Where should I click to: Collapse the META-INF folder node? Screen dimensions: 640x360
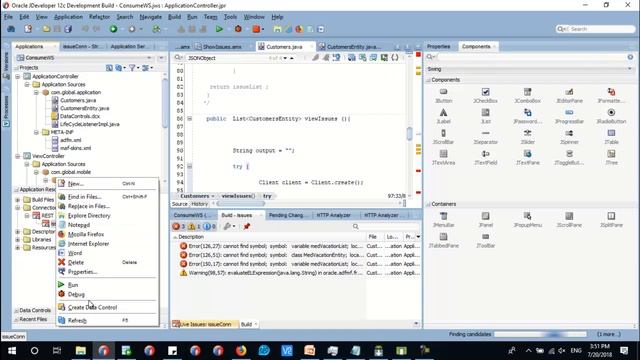[36, 132]
